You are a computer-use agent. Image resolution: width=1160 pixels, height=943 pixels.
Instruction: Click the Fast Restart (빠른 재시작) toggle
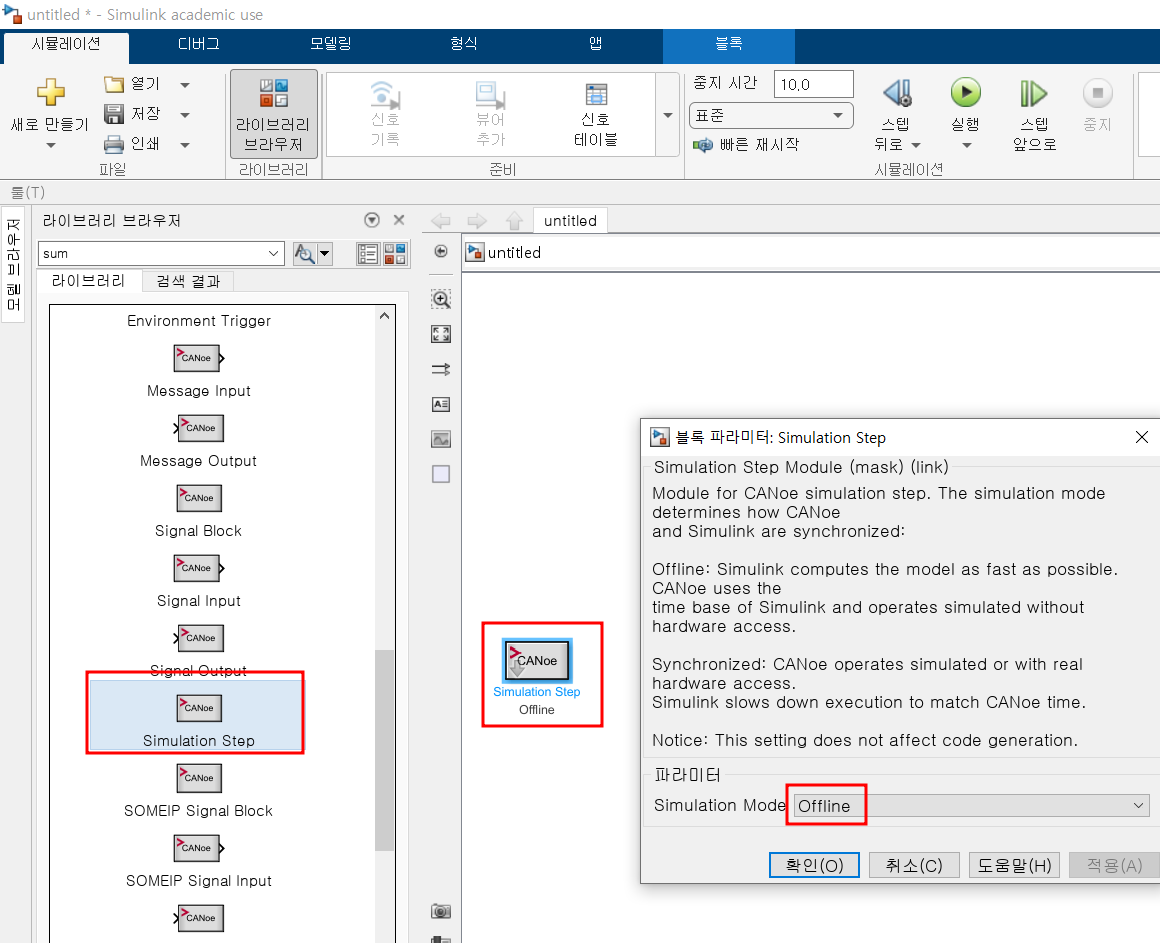click(745, 145)
